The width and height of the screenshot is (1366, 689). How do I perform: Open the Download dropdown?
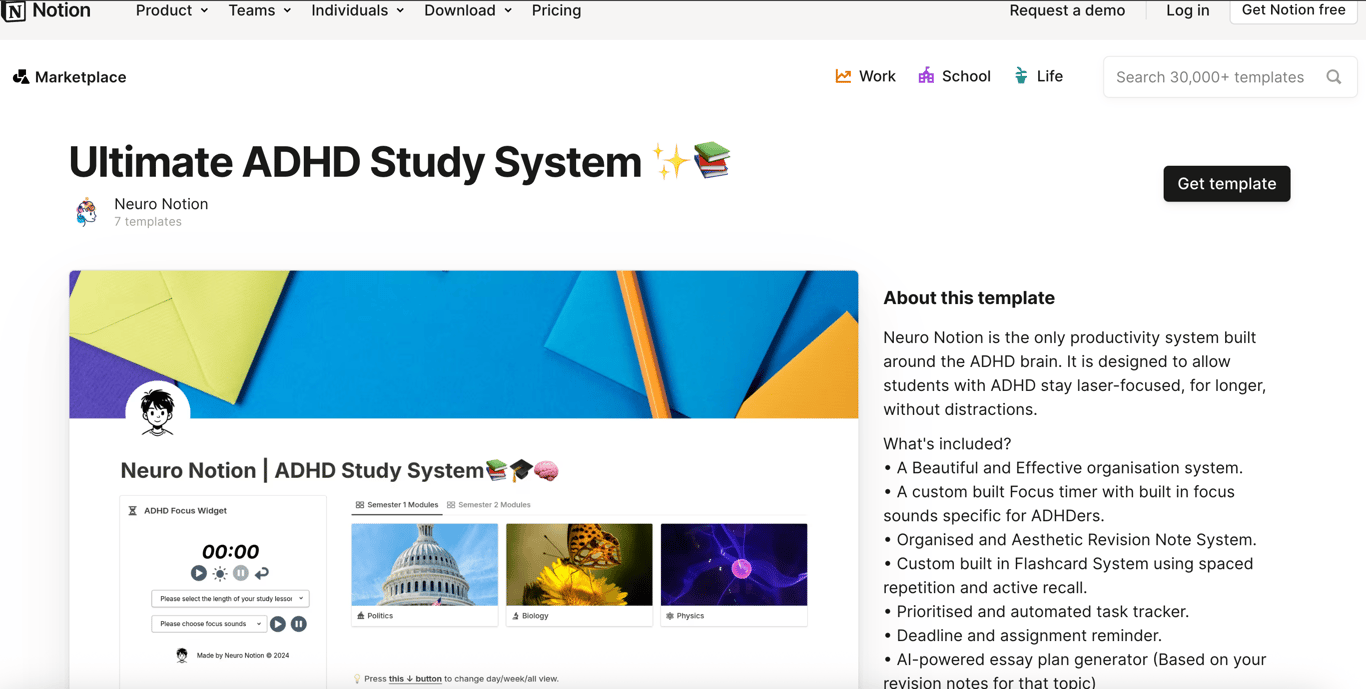468,10
